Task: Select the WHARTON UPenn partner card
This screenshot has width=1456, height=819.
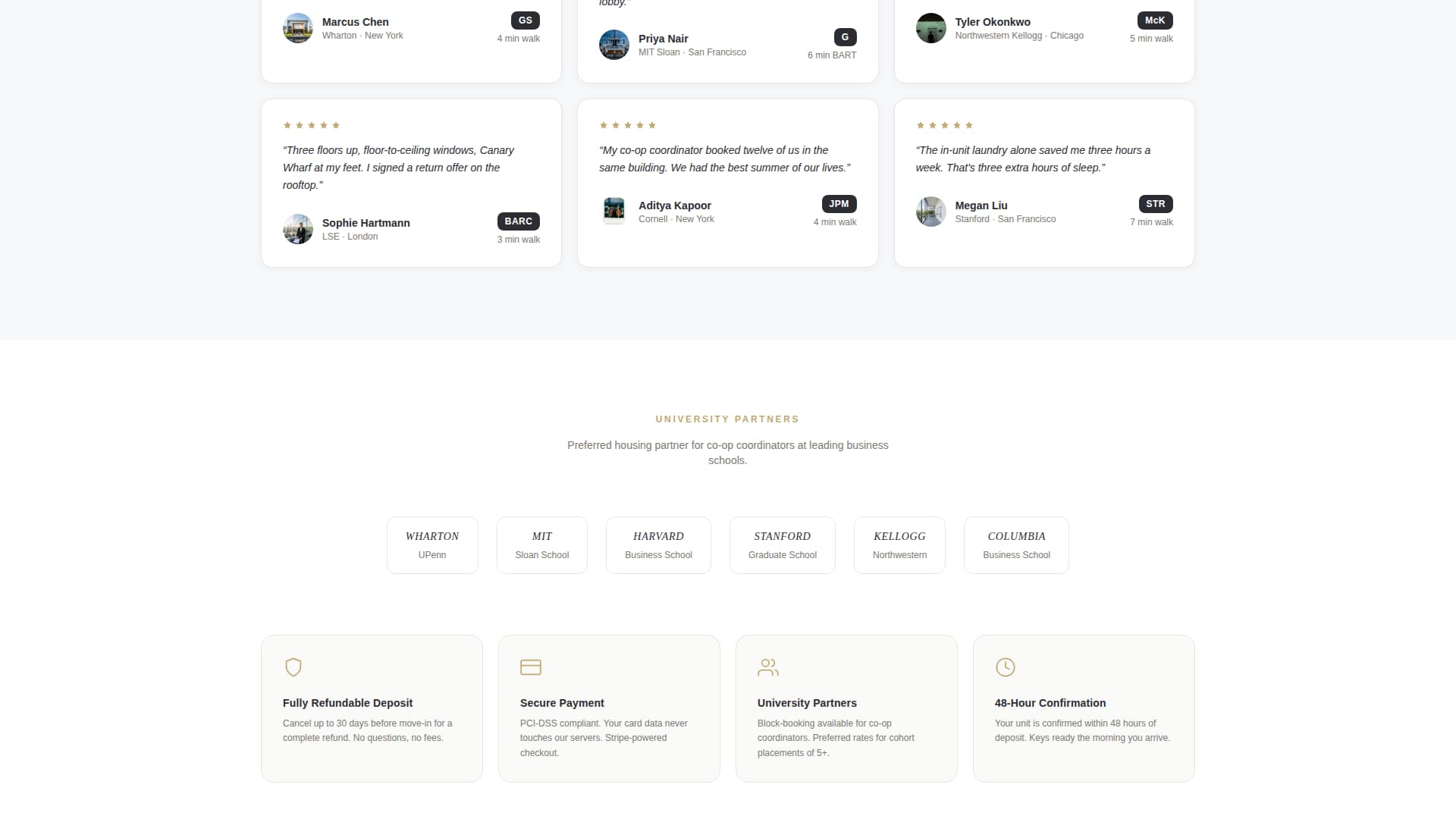Action: point(432,544)
